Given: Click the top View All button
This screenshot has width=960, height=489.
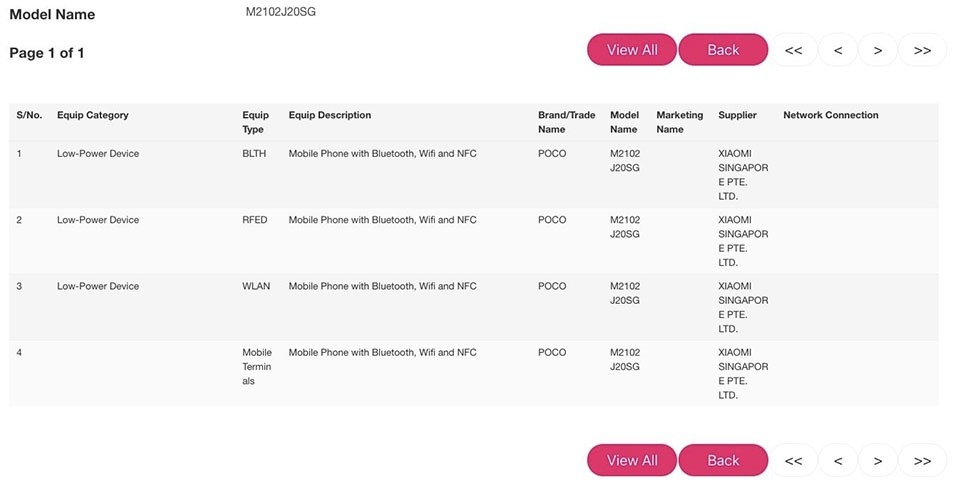Looking at the screenshot, I should (632, 50).
